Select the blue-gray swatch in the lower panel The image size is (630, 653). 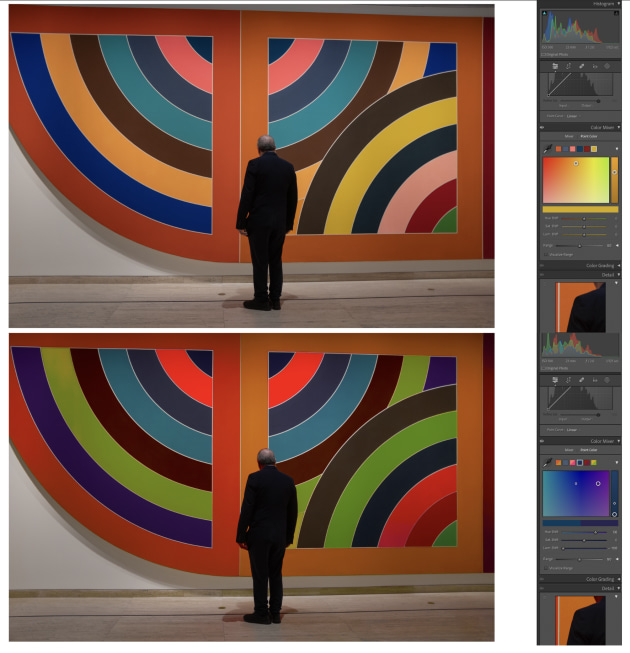(x=565, y=463)
